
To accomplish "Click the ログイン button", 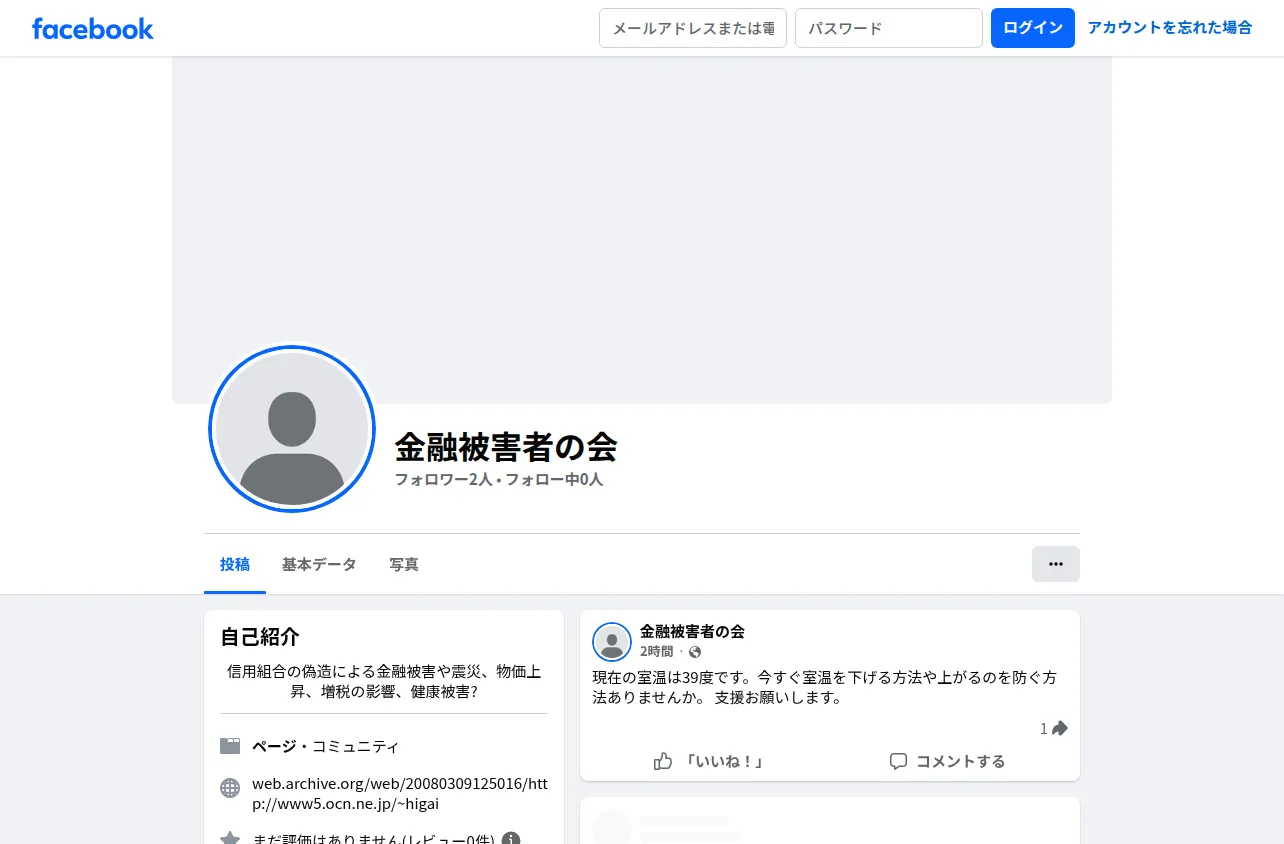I will click(x=1033, y=28).
